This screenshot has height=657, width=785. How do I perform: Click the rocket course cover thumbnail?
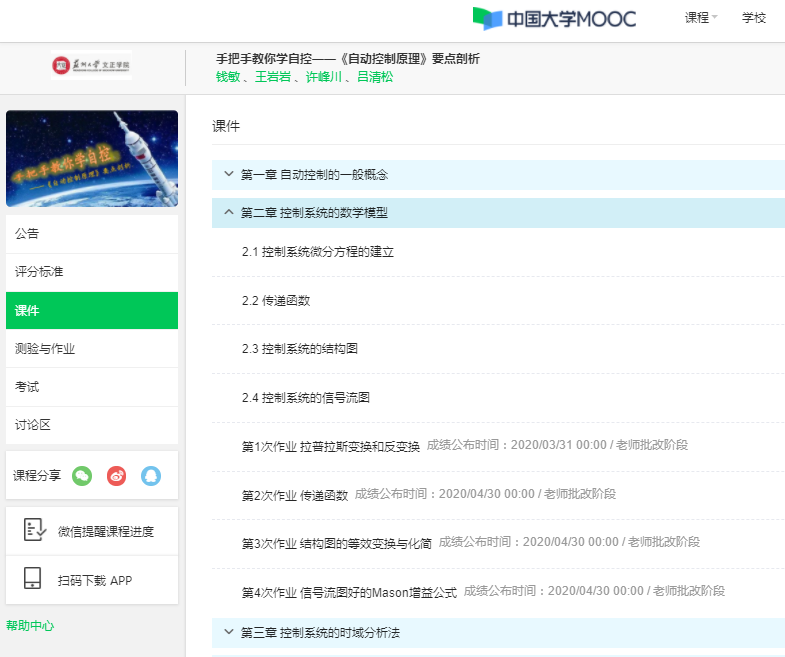point(92,159)
